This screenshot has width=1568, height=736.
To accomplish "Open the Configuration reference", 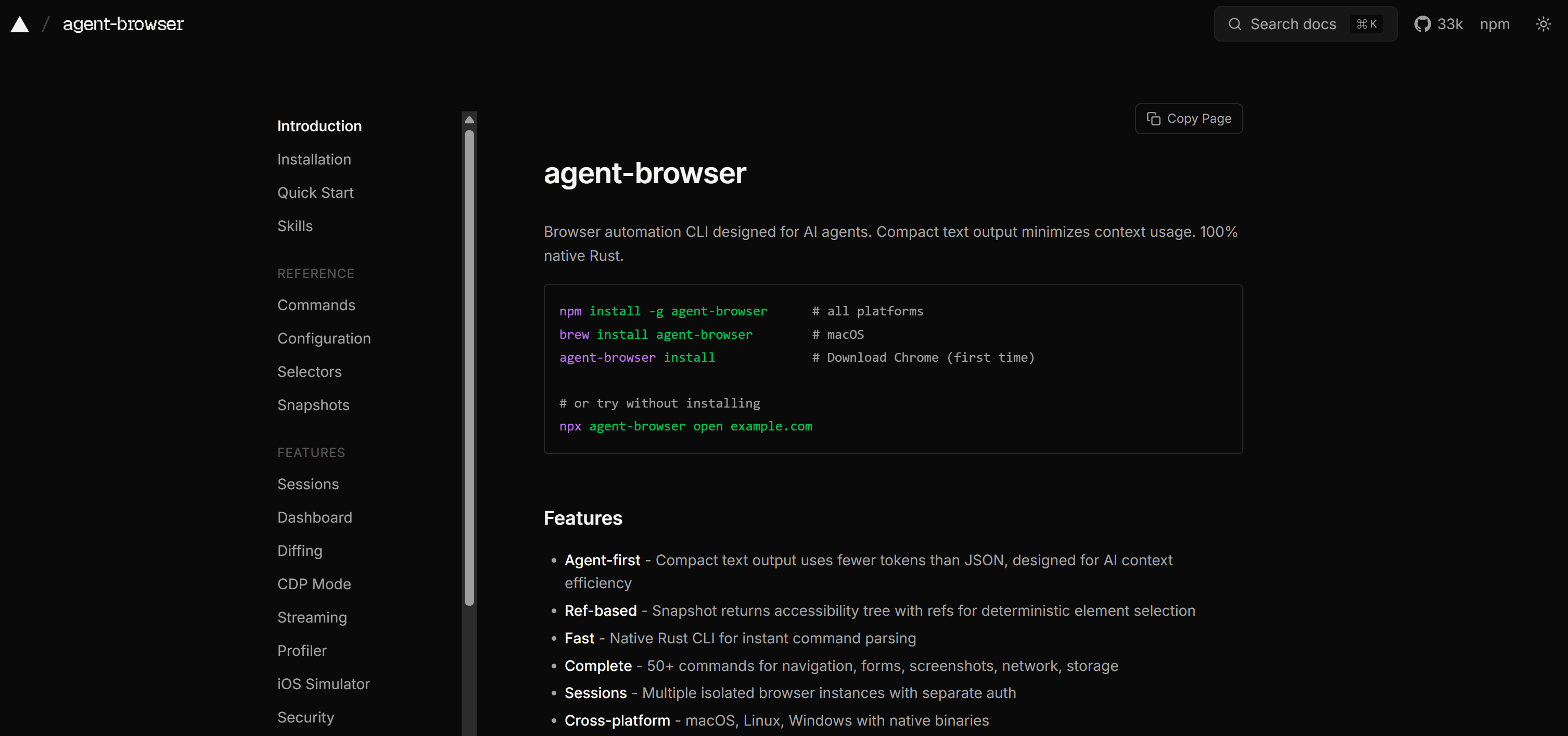I will (x=324, y=338).
